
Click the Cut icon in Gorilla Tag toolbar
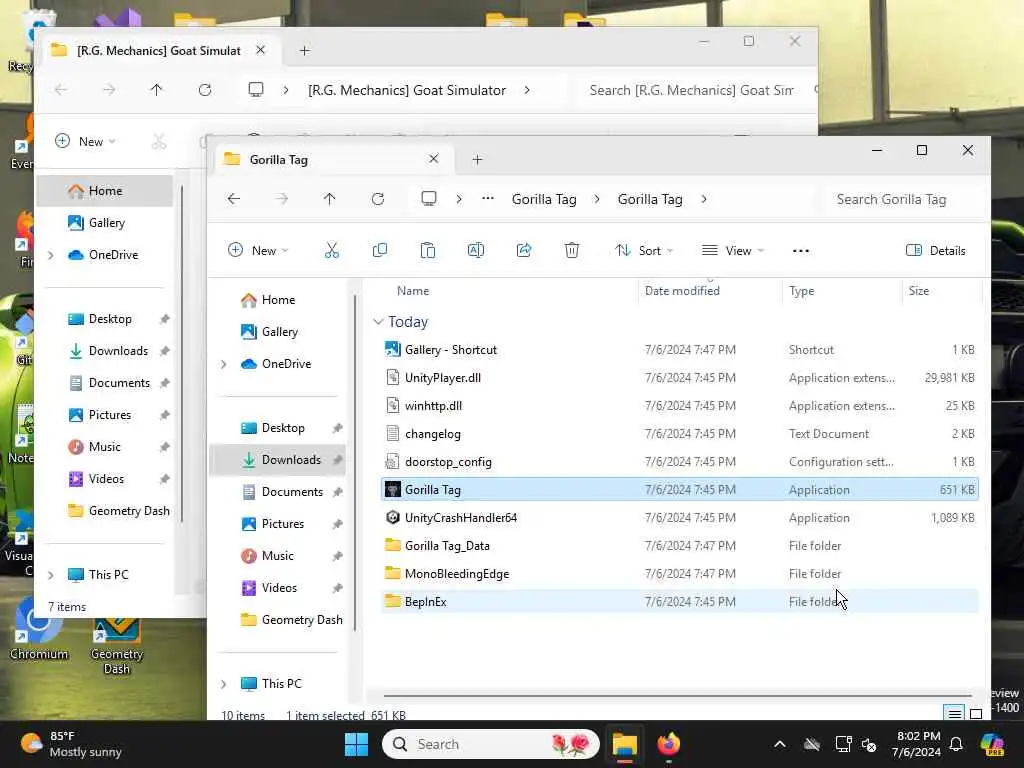pyautogui.click(x=332, y=251)
